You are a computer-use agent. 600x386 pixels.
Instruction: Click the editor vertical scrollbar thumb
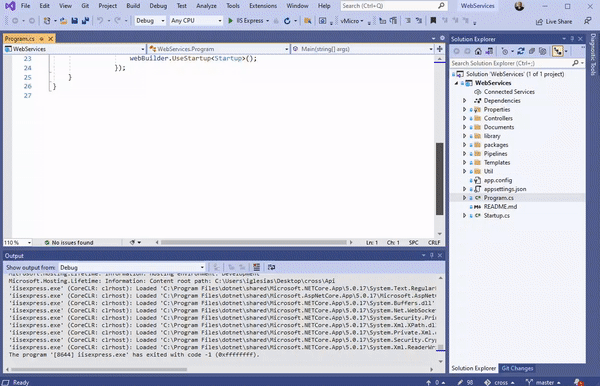pyautogui.click(x=440, y=179)
